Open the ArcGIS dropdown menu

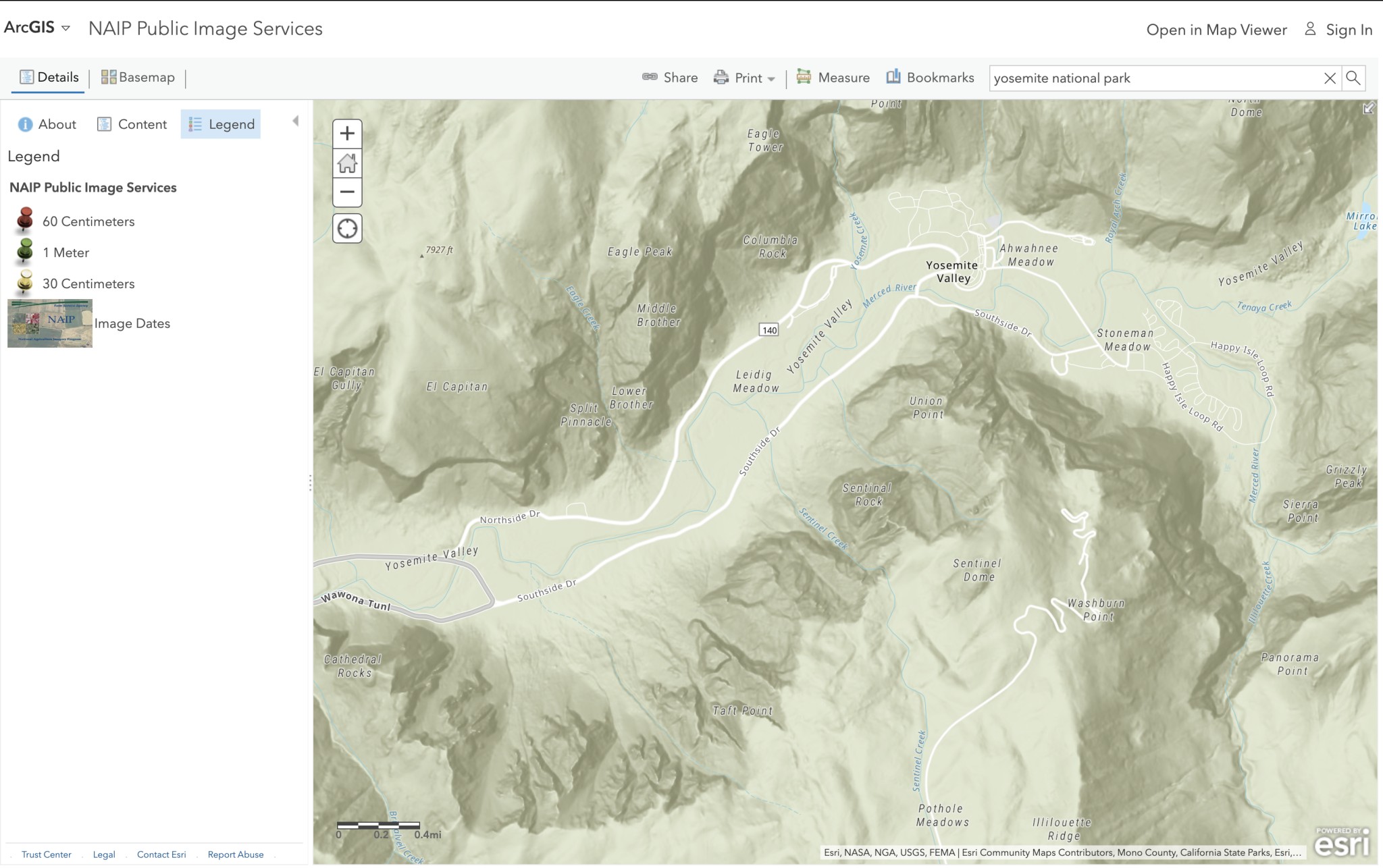[37, 28]
